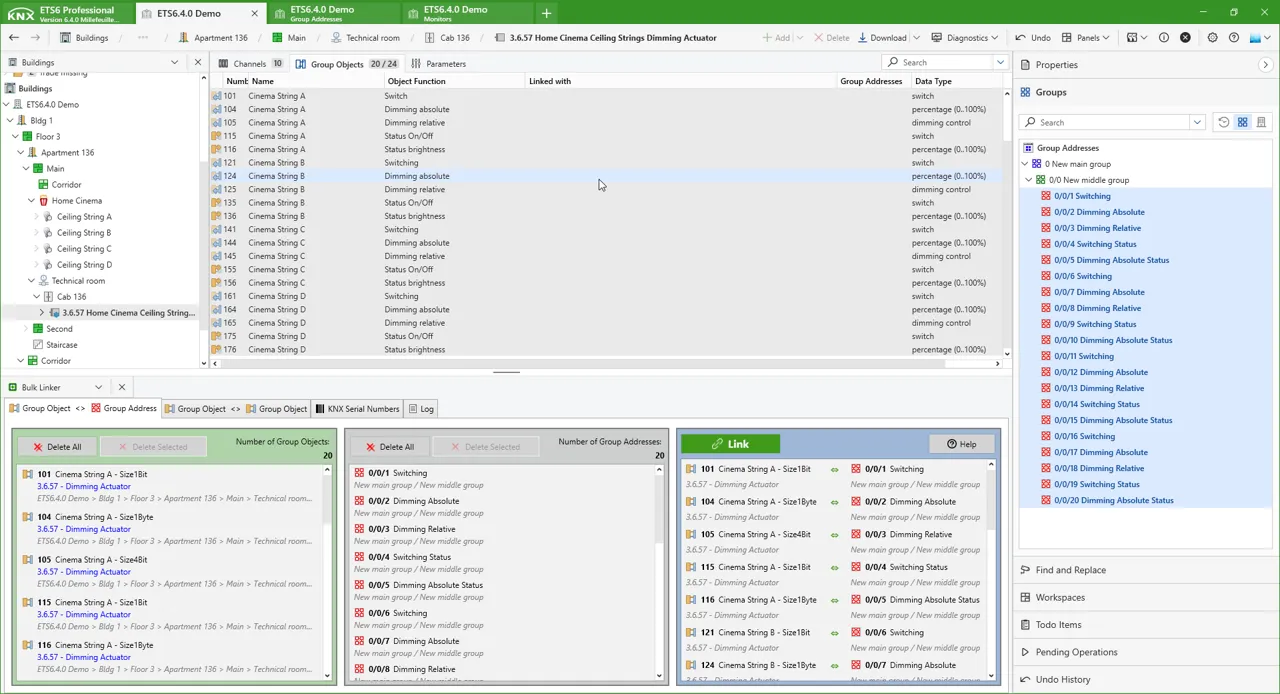This screenshot has width=1280, height=694.
Task: Open the info circle icon in toolbar
Action: [x=1164, y=37]
